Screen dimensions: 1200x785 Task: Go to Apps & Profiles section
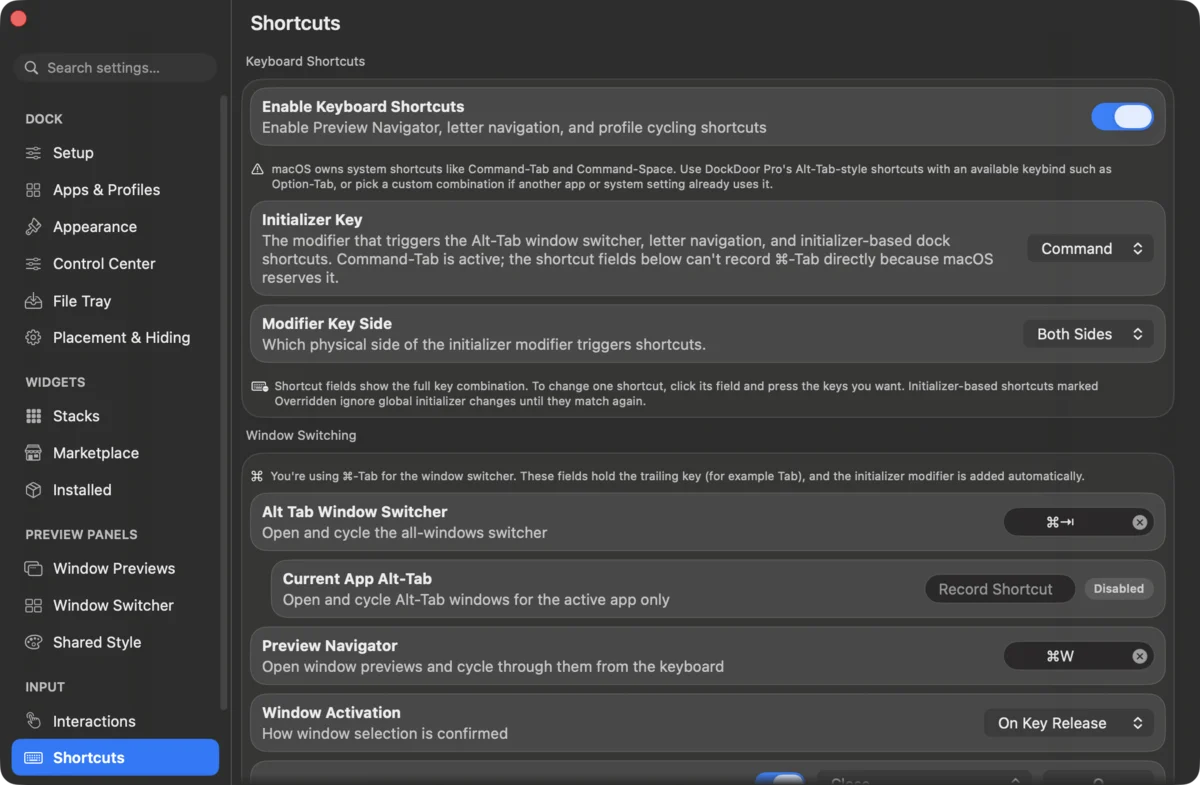coord(115,190)
